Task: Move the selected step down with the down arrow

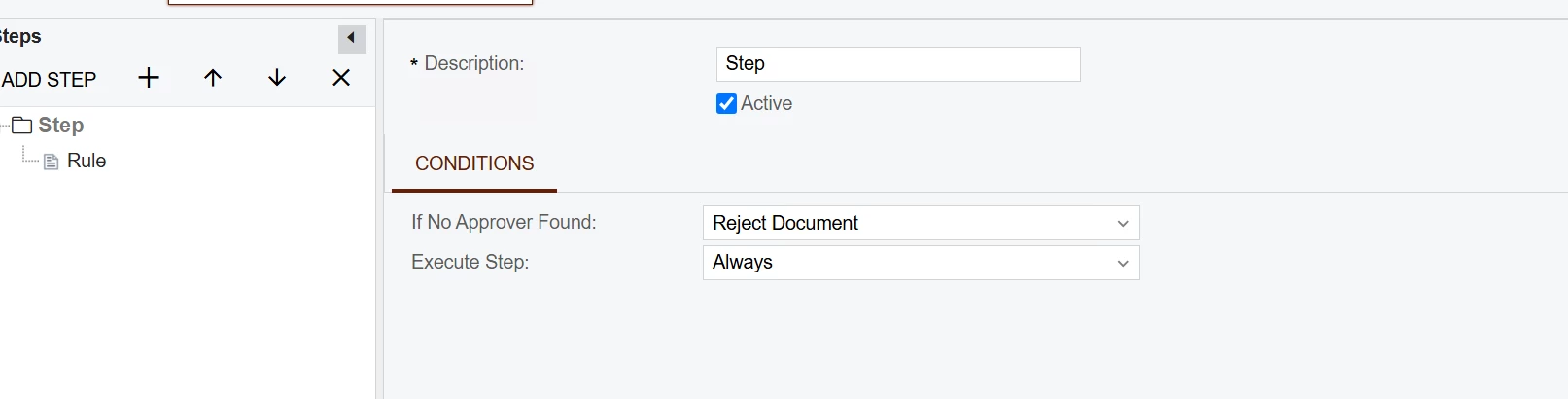Action: [x=277, y=78]
